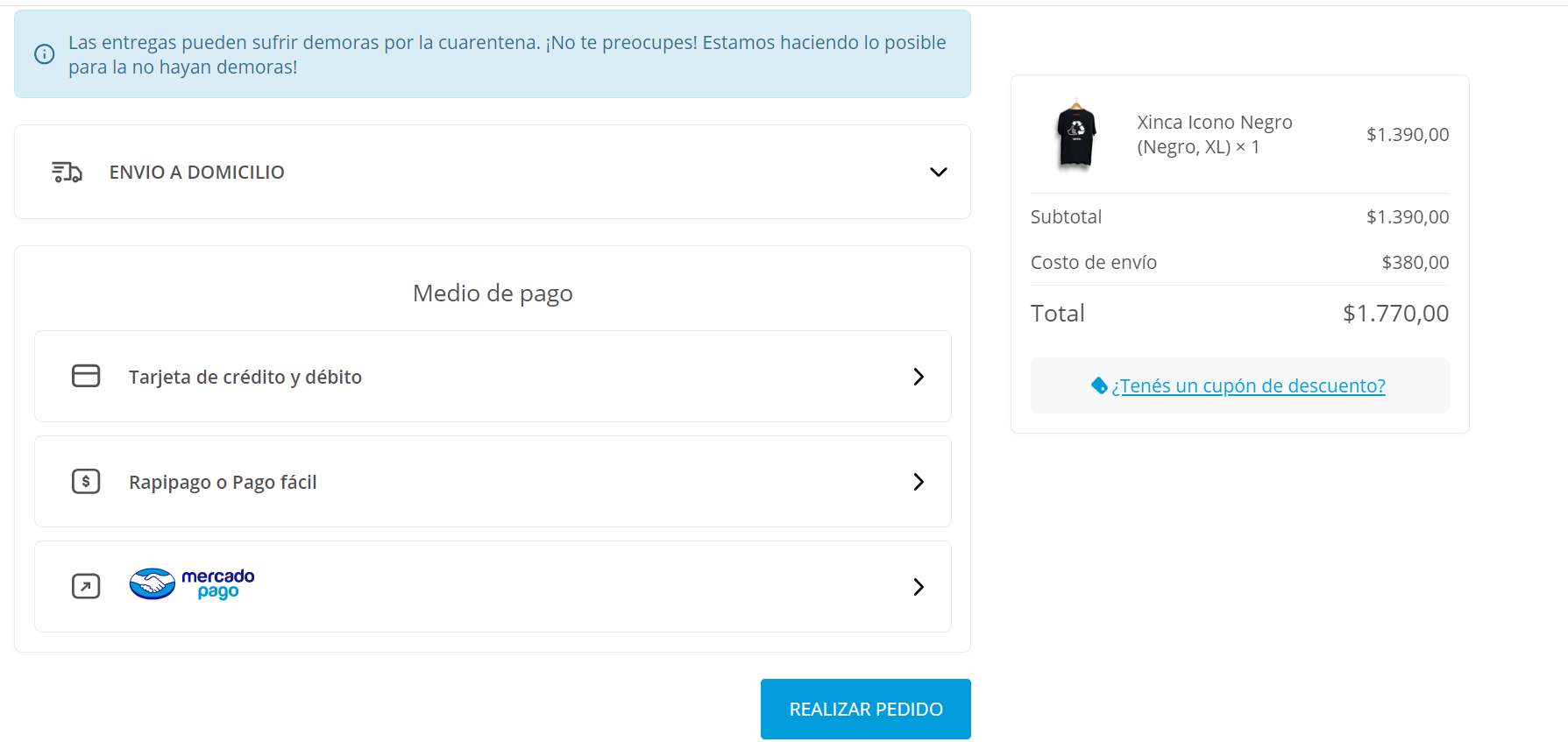Choose Rapipago o Pago fácil
The image size is (1568, 742).
point(493,482)
